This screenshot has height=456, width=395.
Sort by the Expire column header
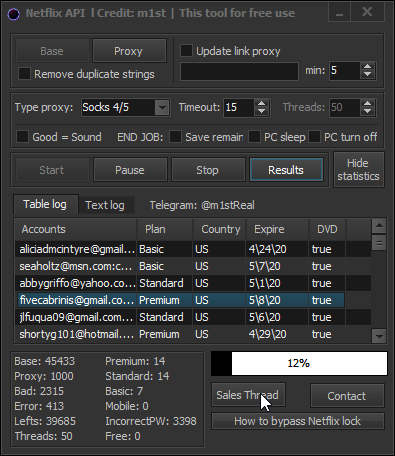(x=277, y=229)
